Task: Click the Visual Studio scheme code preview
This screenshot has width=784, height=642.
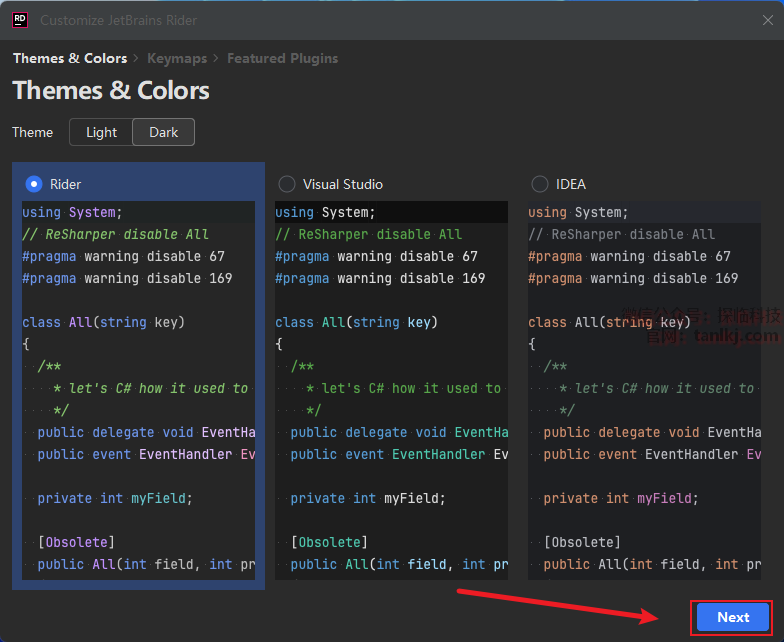Action: pyautogui.click(x=391, y=390)
